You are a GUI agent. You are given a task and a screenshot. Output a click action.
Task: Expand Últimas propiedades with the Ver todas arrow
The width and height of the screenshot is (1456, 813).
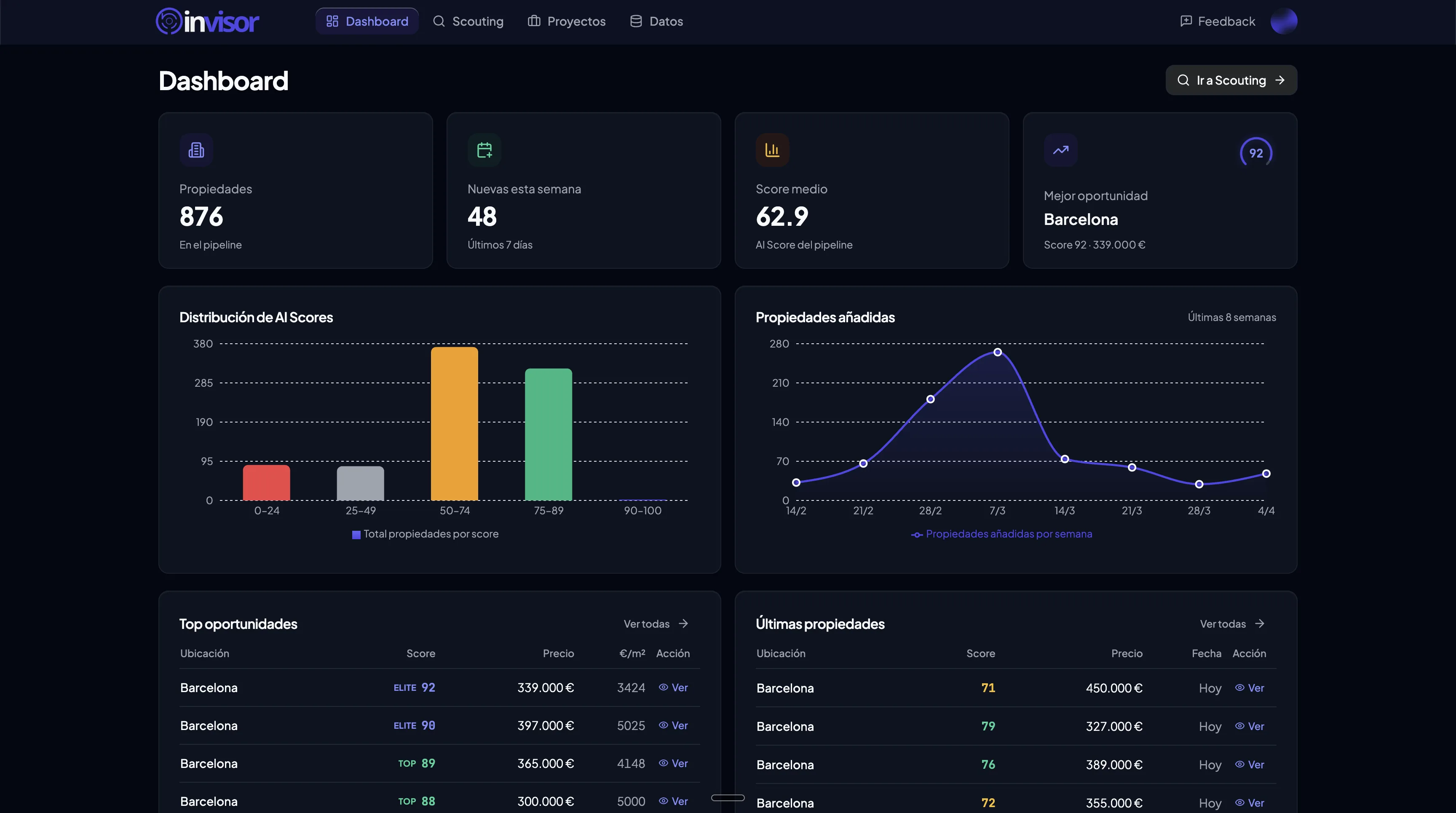[1260, 624]
